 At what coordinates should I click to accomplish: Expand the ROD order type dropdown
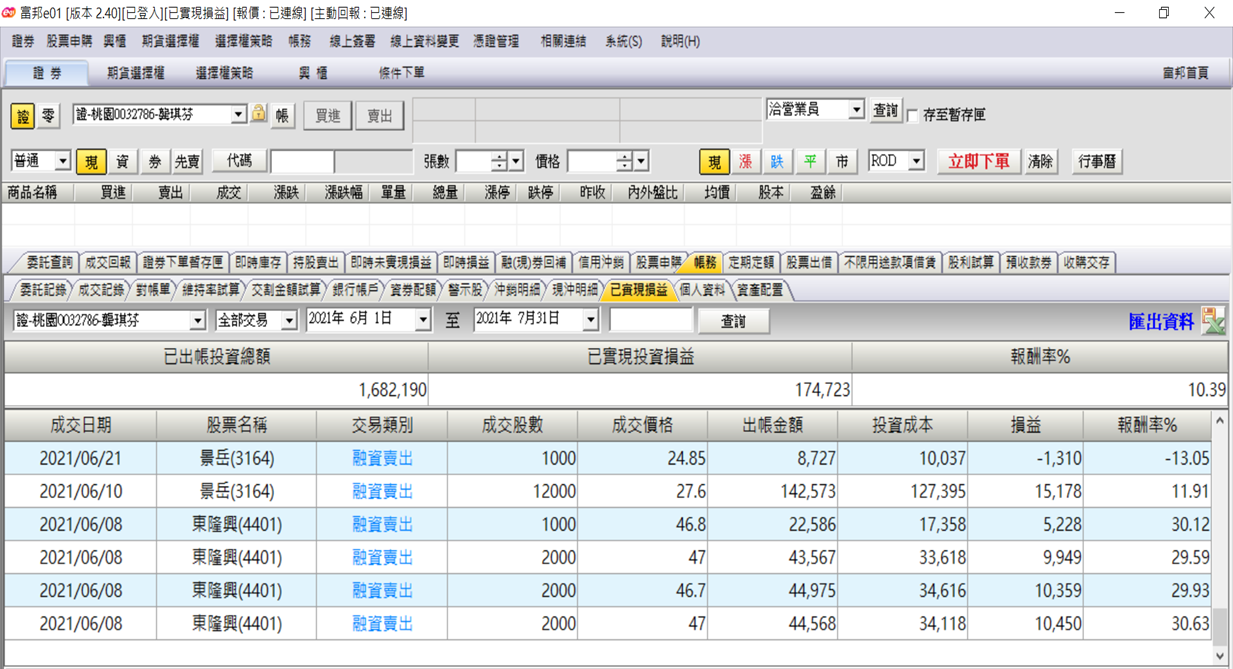tap(896, 161)
